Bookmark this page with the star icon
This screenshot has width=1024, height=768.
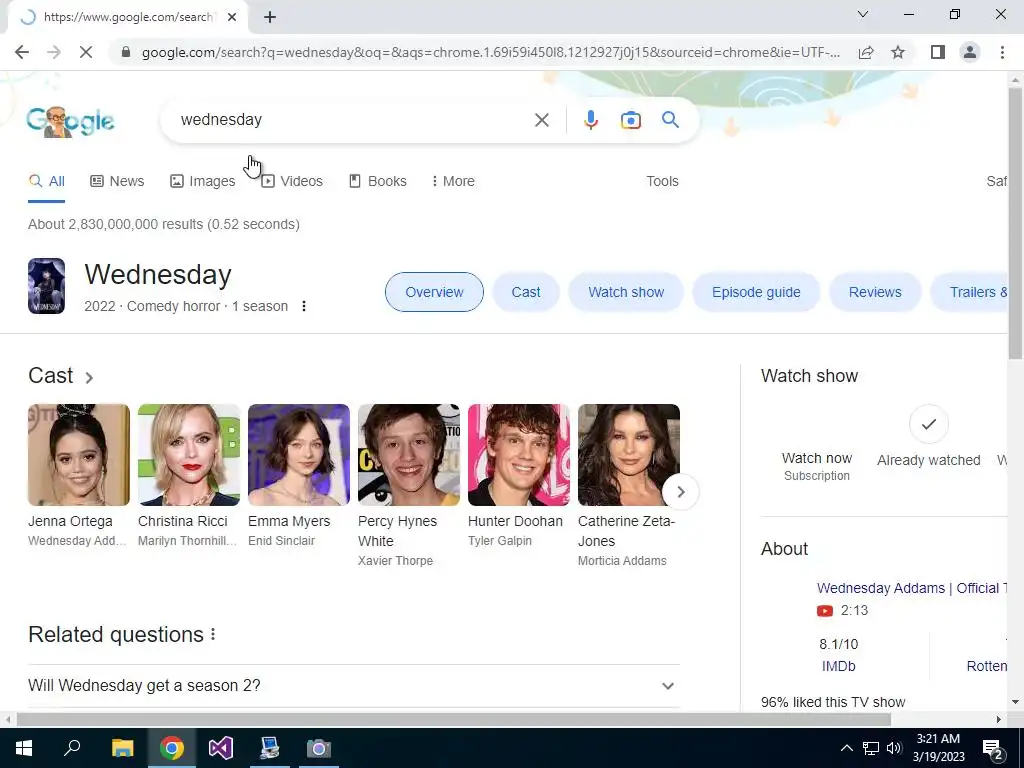click(898, 52)
